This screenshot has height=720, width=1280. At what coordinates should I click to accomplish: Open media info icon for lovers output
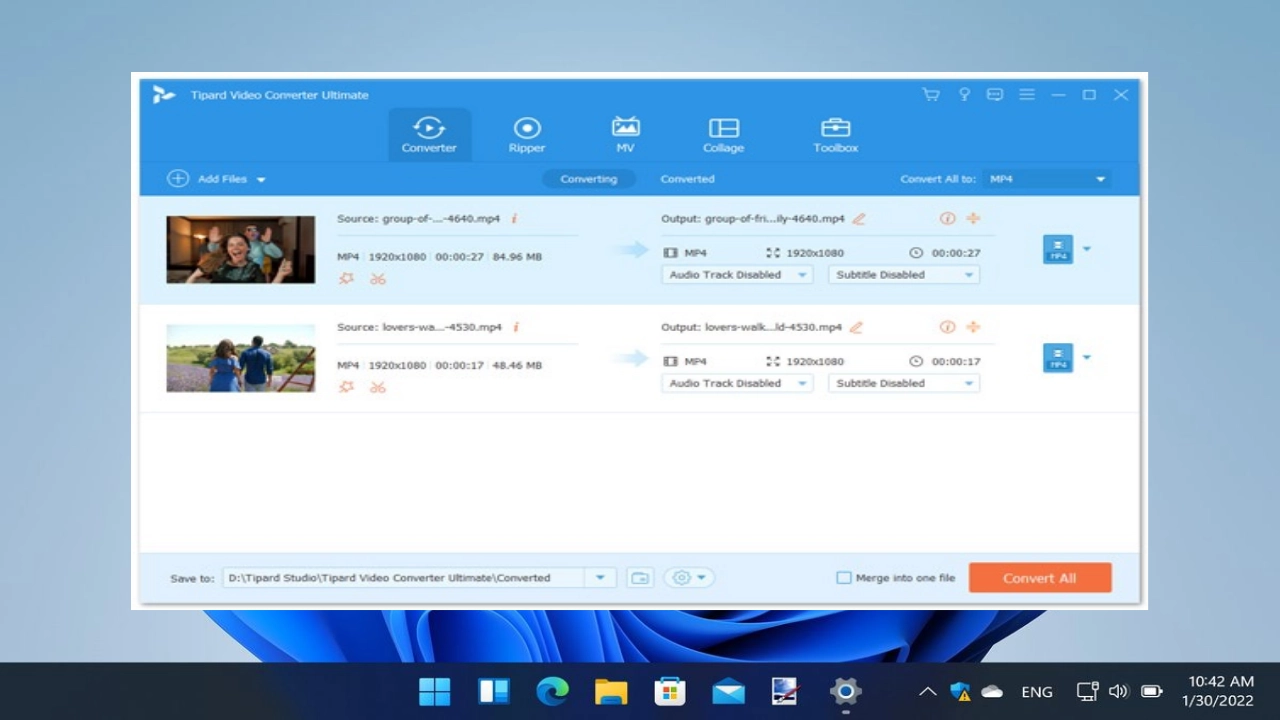tap(947, 327)
